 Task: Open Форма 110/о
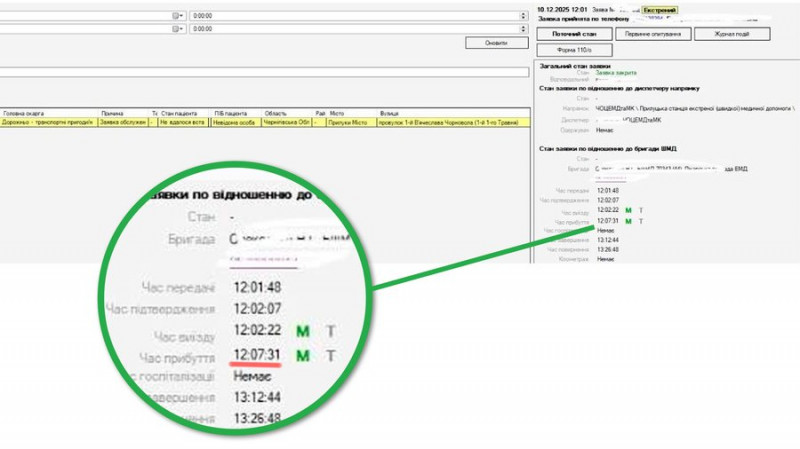click(575, 49)
